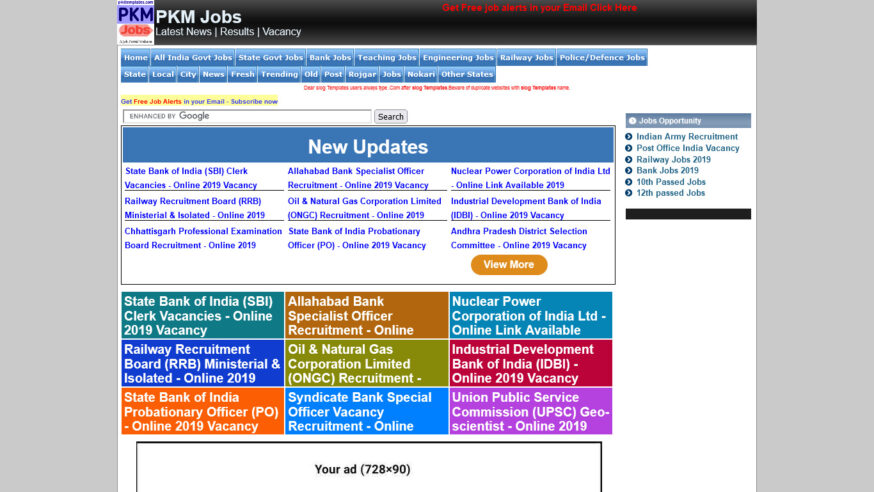The height and width of the screenshot is (492, 874).
Task: Select the Fresh submenu tab
Action: (242, 74)
